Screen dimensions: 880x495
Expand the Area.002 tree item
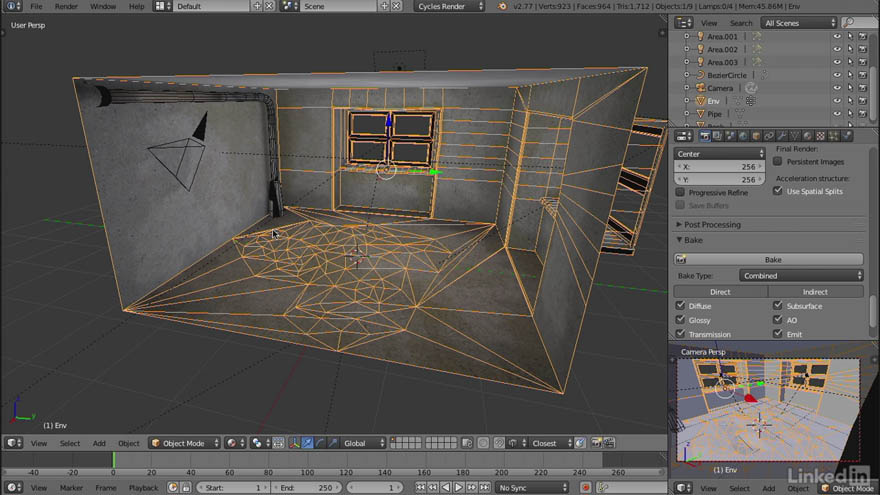click(x=686, y=49)
